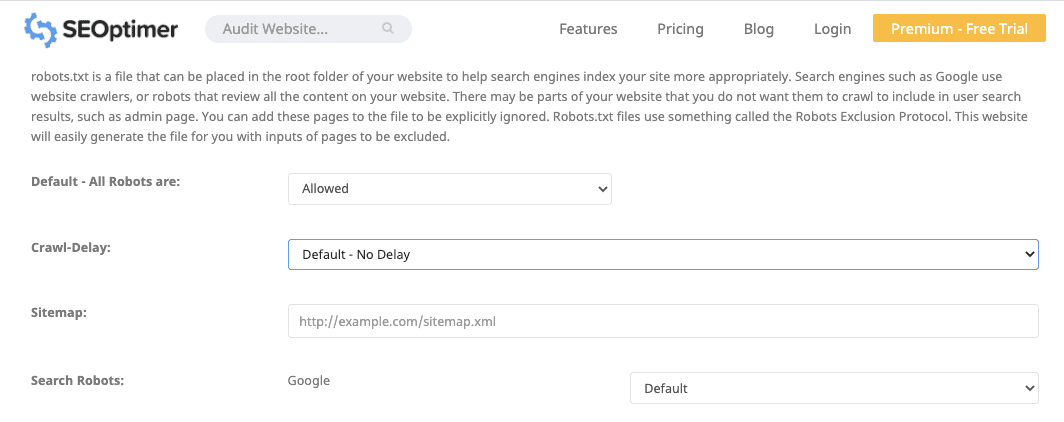Viewport: 1064px width, 422px height.
Task: Open the Features menu item
Action: [588, 29]
